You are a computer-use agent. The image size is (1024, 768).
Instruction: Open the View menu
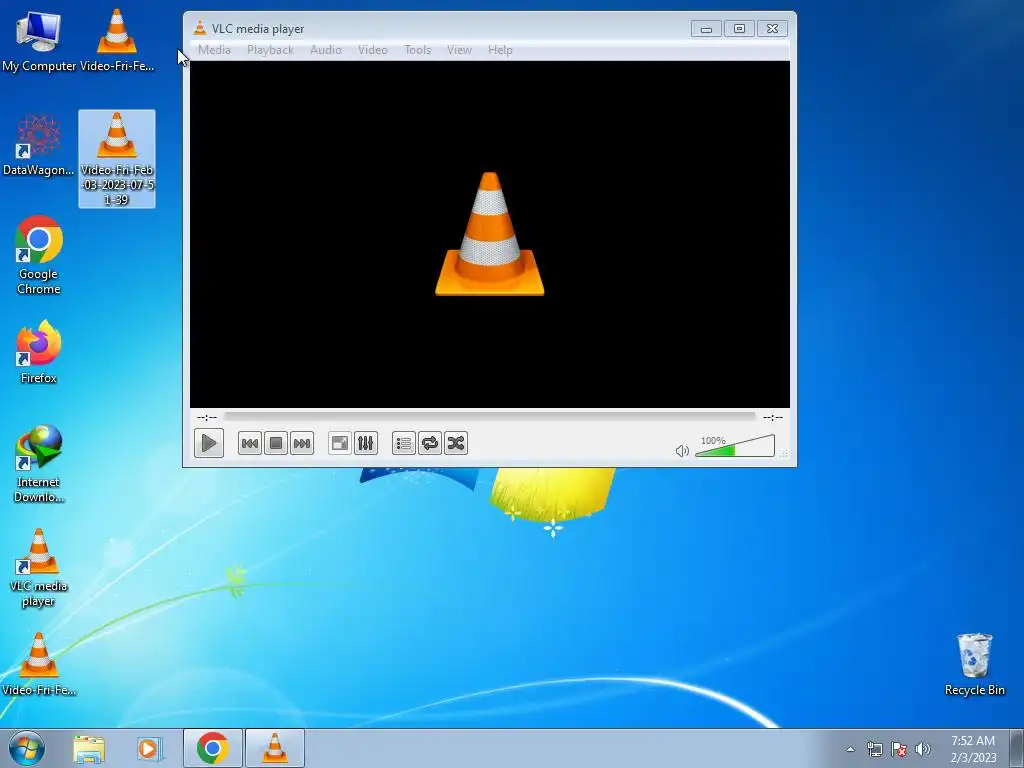click(x=459, y=50)
